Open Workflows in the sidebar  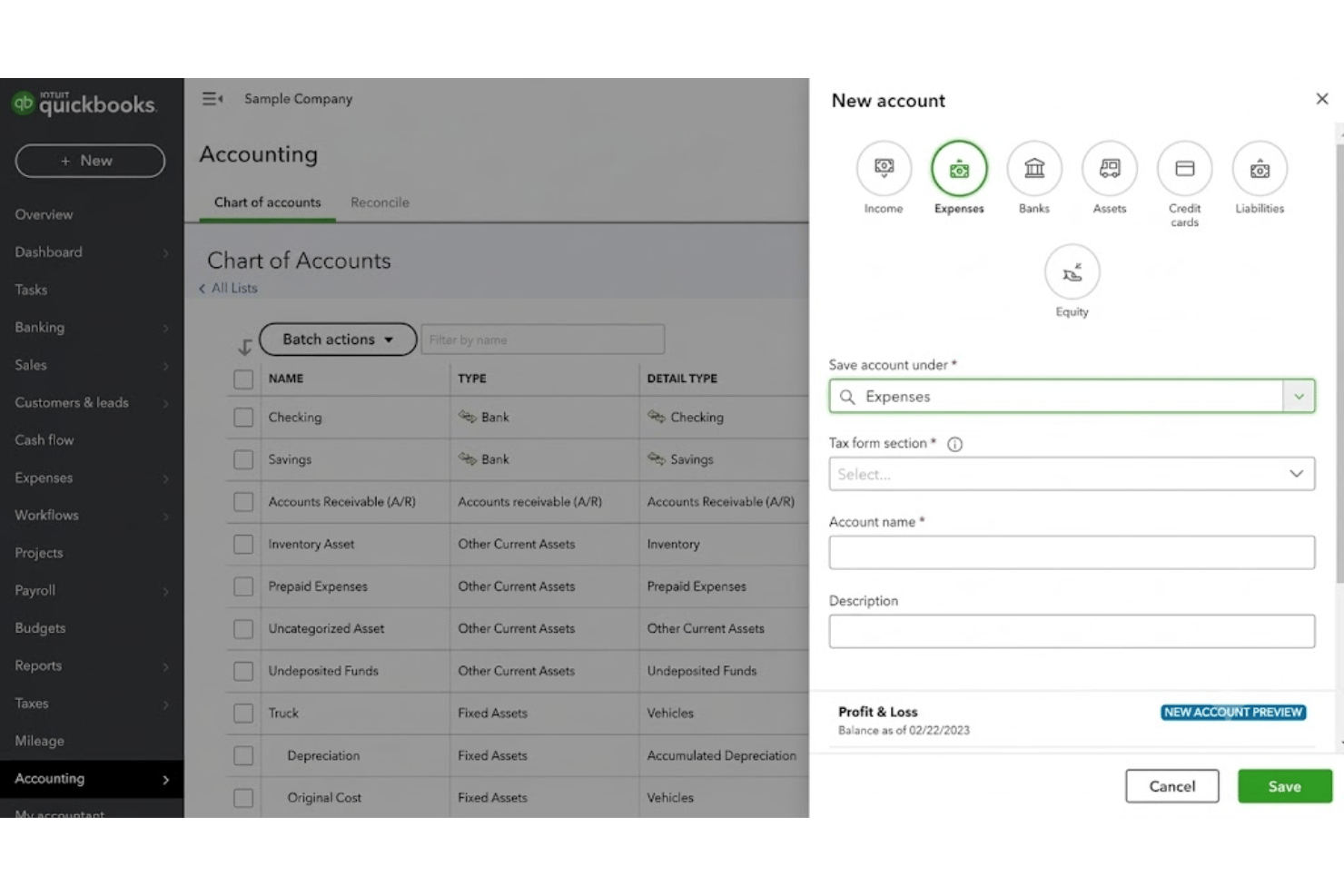47,516
